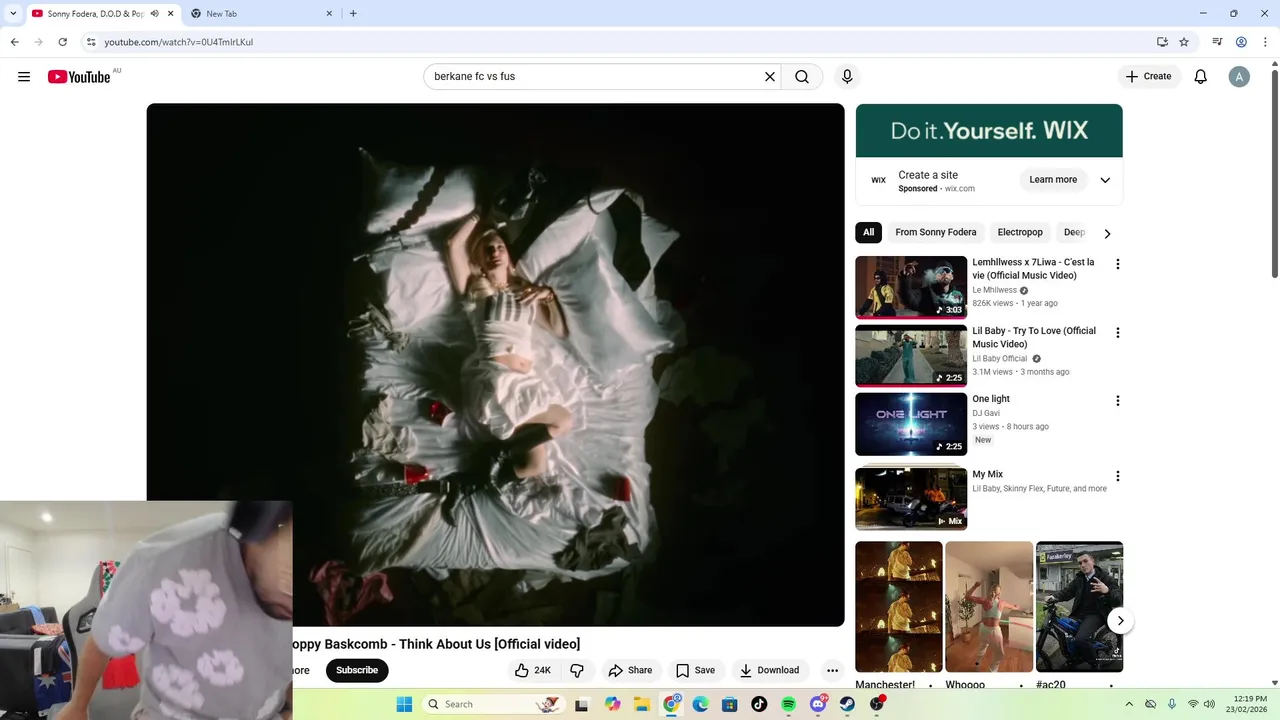Select the All filter chip

click(868, 232)
